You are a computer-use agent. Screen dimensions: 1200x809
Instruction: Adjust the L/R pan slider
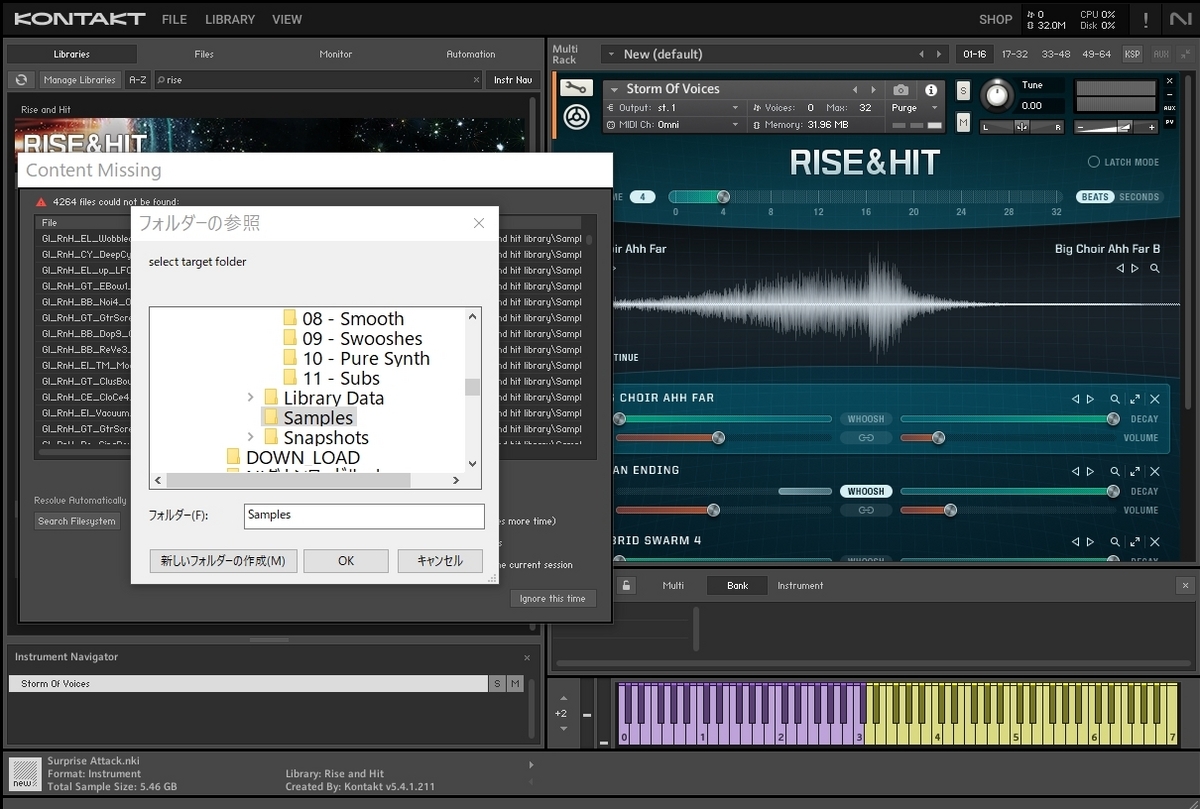tap(1022, 127)
